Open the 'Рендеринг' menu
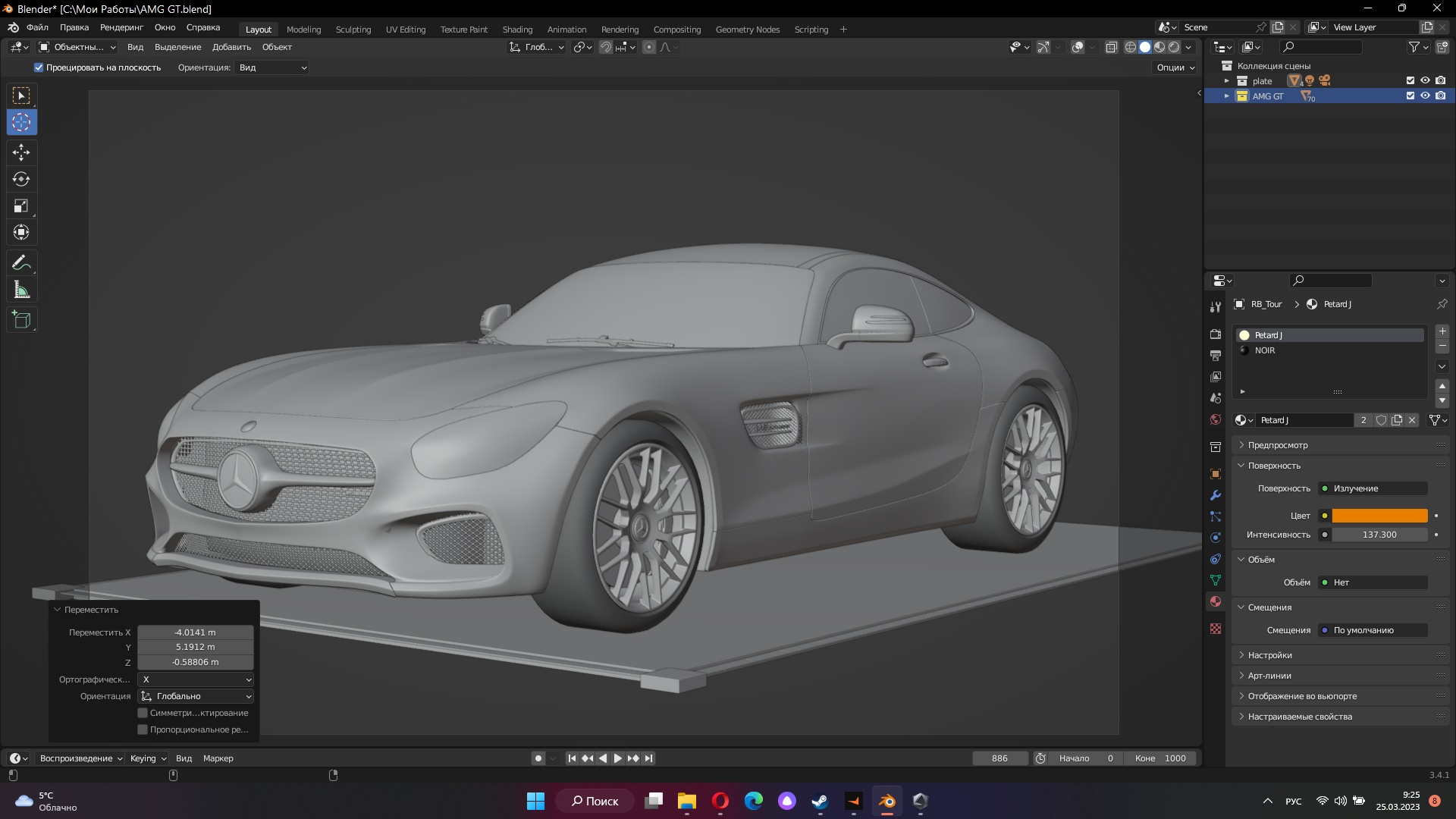1456x819 pixels. coord(121,27)
